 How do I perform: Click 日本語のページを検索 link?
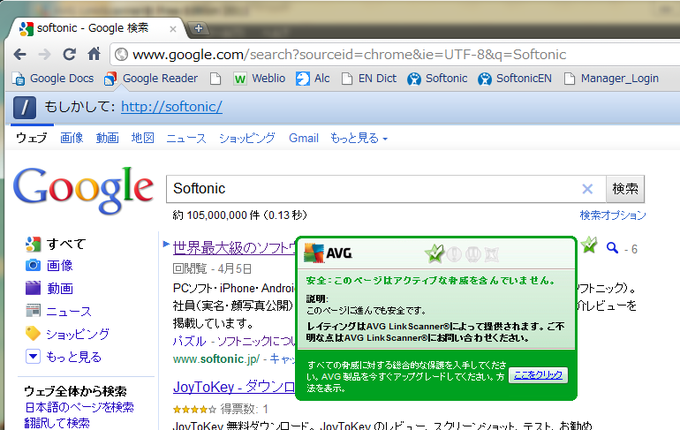79,407
